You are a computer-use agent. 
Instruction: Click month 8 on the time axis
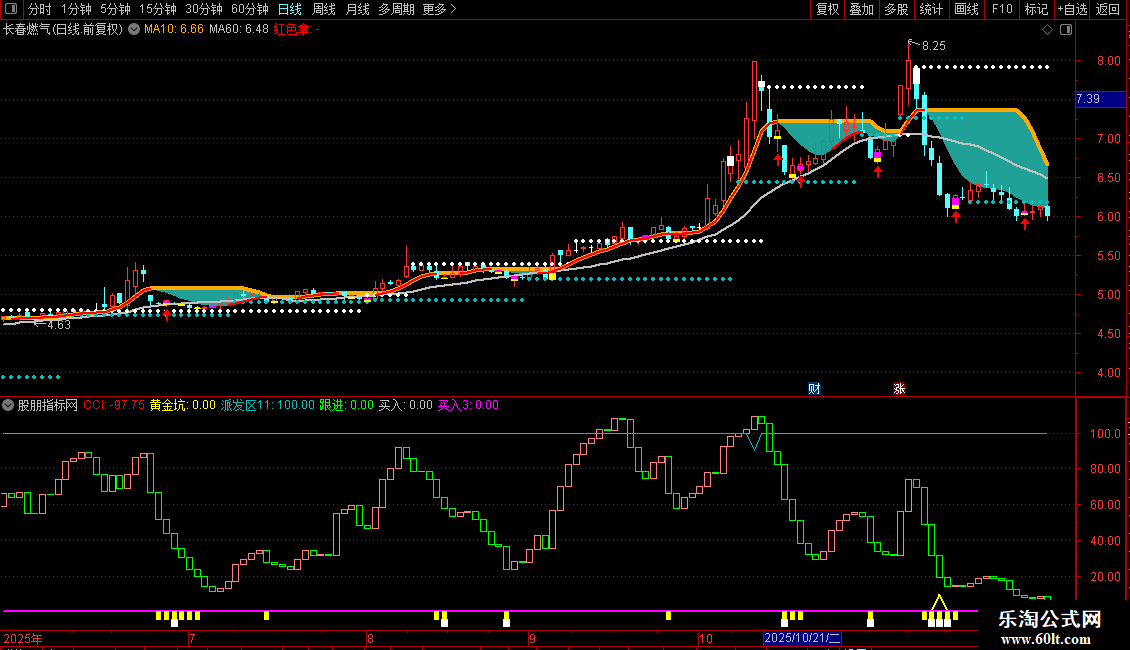pos(370,638)
